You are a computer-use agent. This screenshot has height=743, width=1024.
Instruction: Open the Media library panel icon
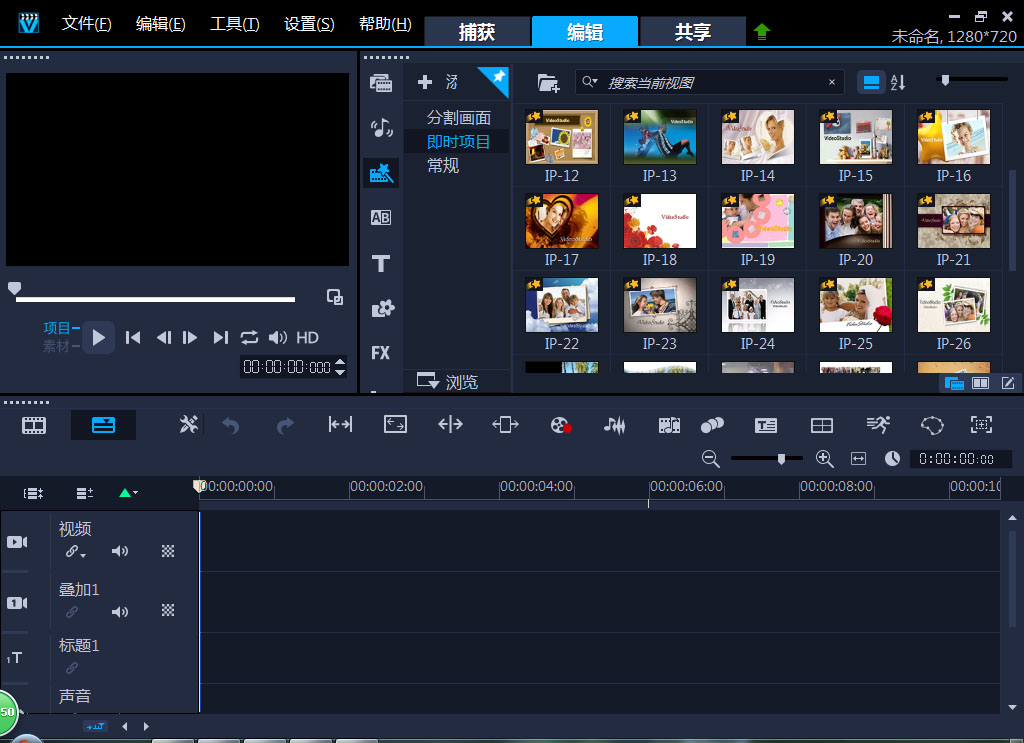point(380,83)
